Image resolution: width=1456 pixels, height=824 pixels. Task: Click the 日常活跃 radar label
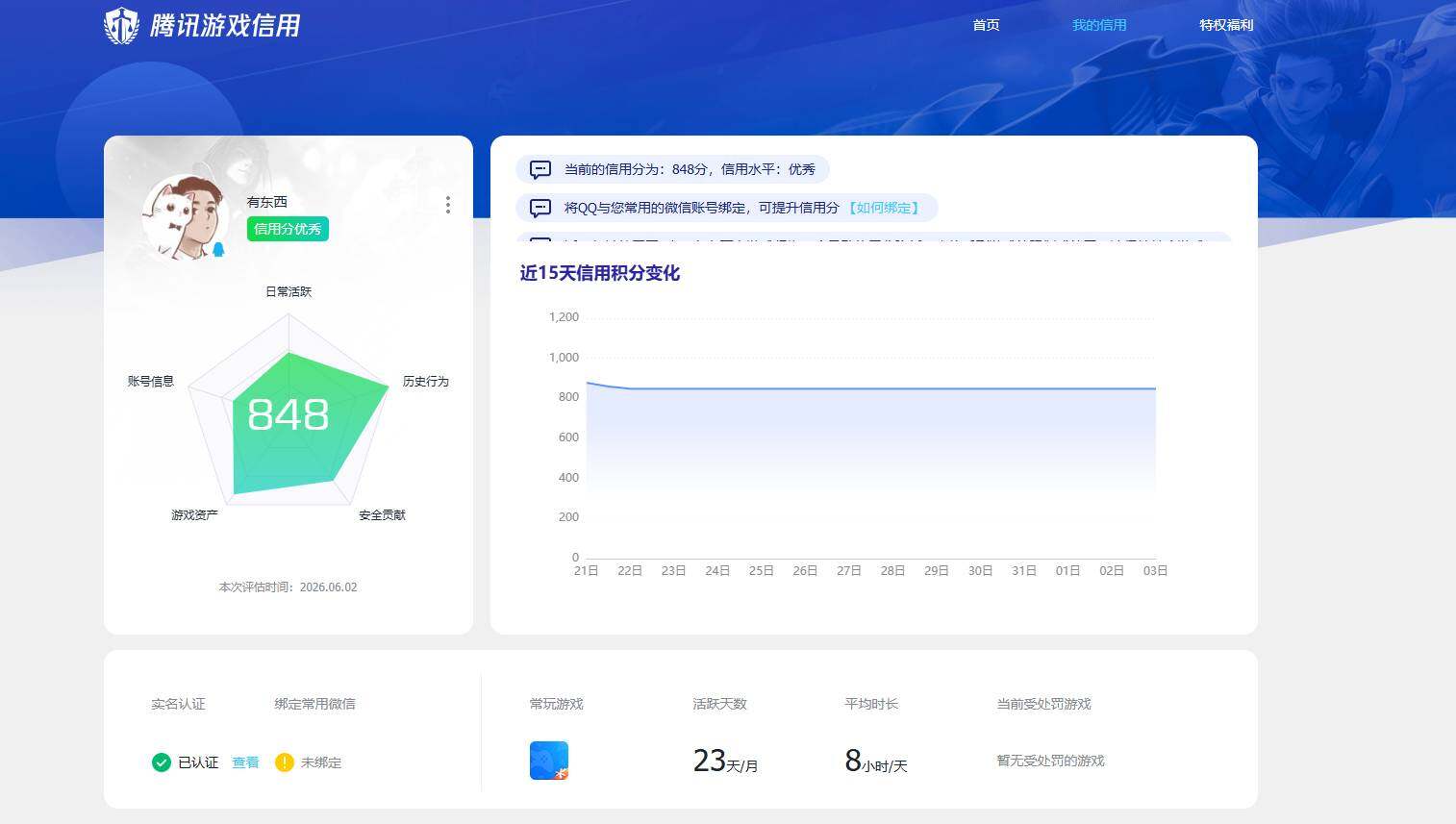pos(289,291)
